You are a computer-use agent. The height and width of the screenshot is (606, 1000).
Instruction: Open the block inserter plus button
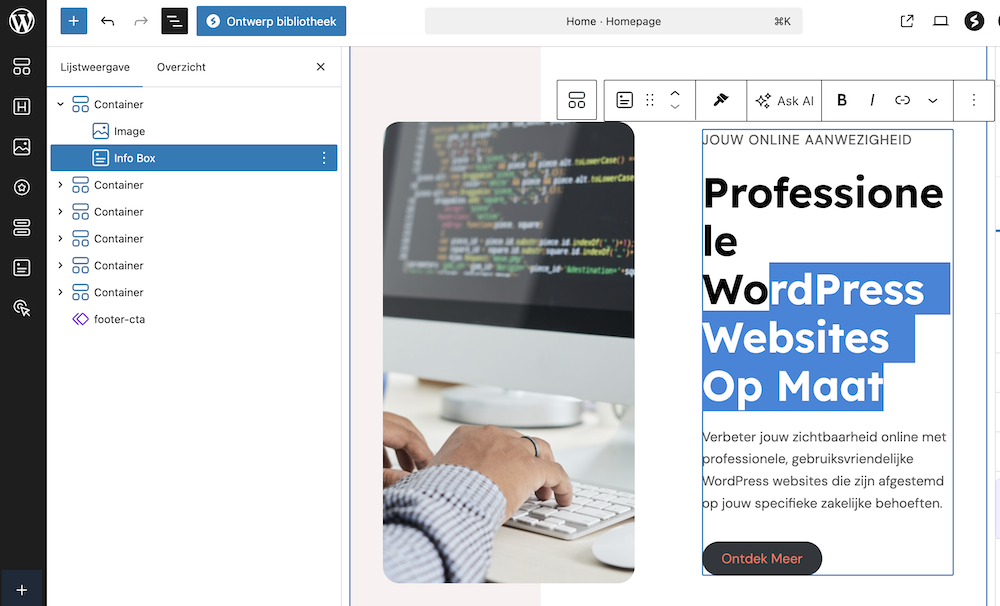click(74, 21)
